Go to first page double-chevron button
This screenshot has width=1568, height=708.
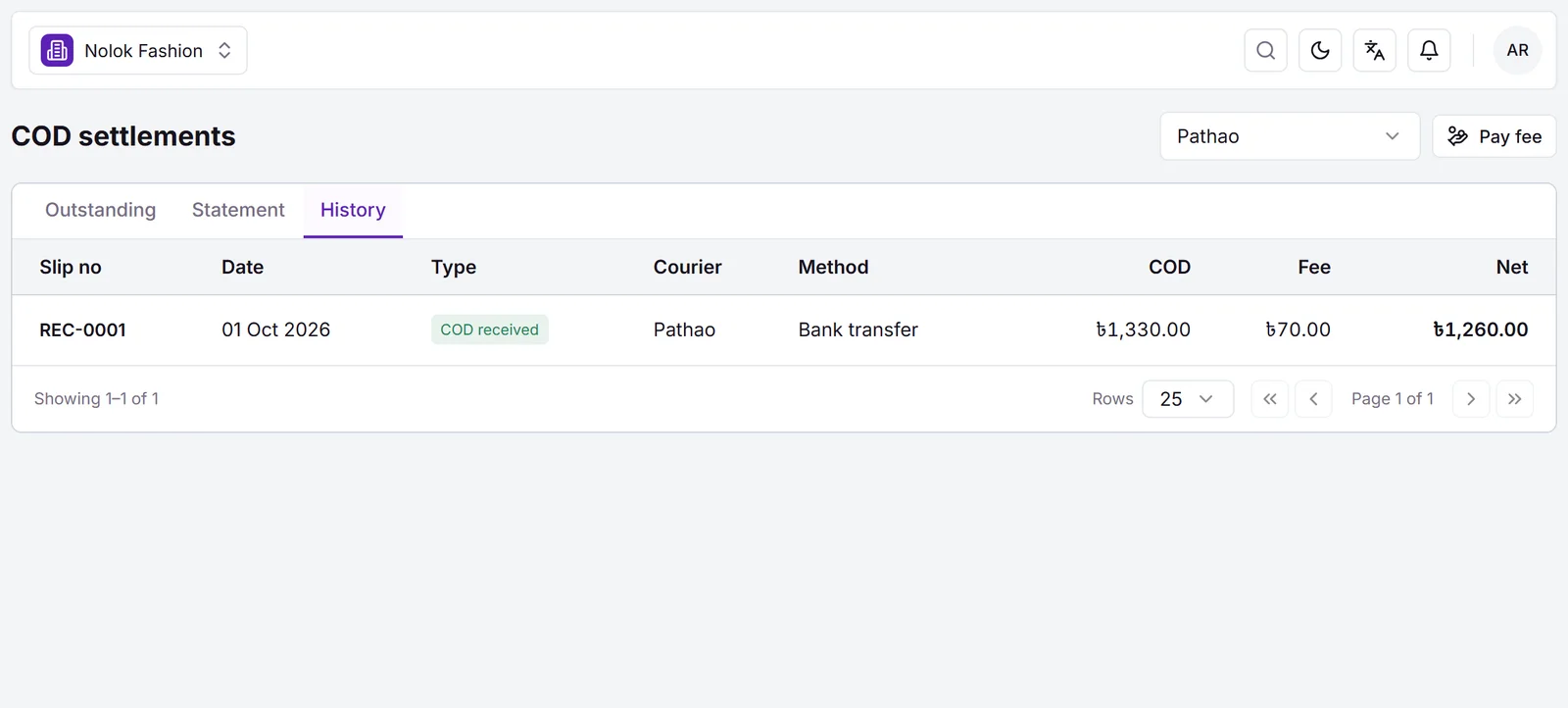(1269, 399)
